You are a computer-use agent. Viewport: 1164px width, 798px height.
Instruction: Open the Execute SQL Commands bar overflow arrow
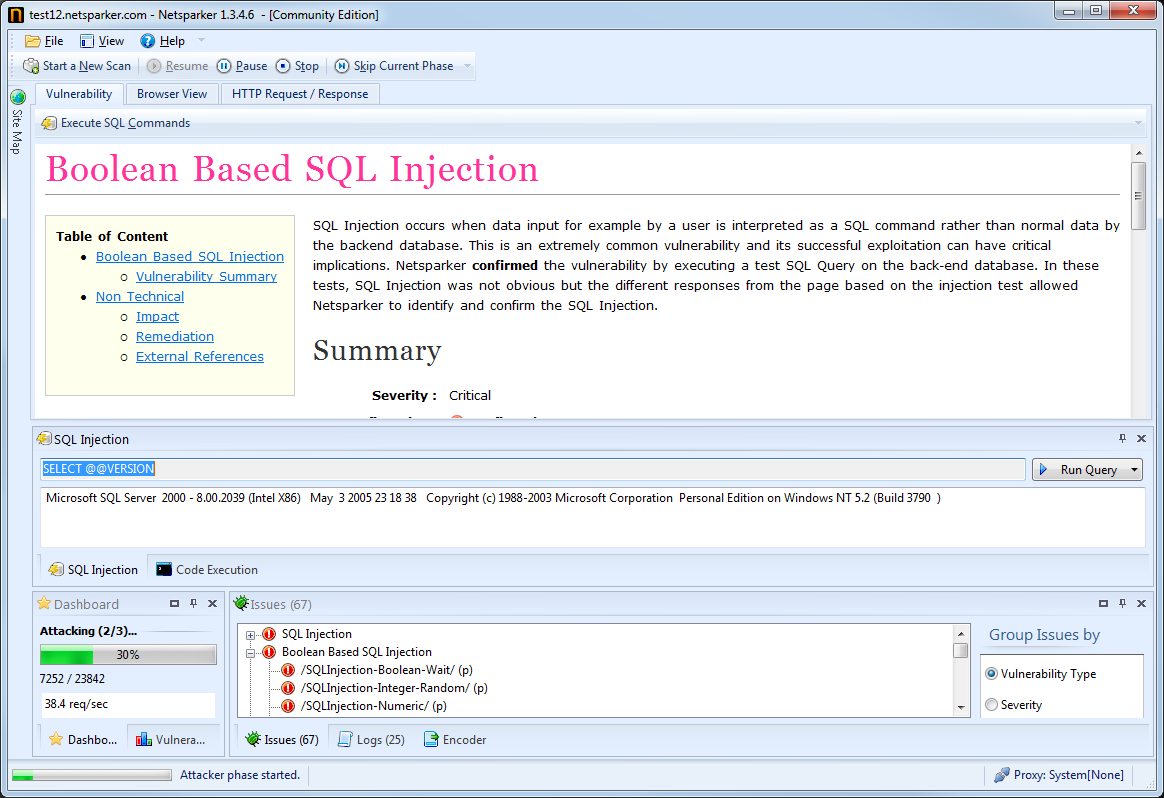[1137, 123]
